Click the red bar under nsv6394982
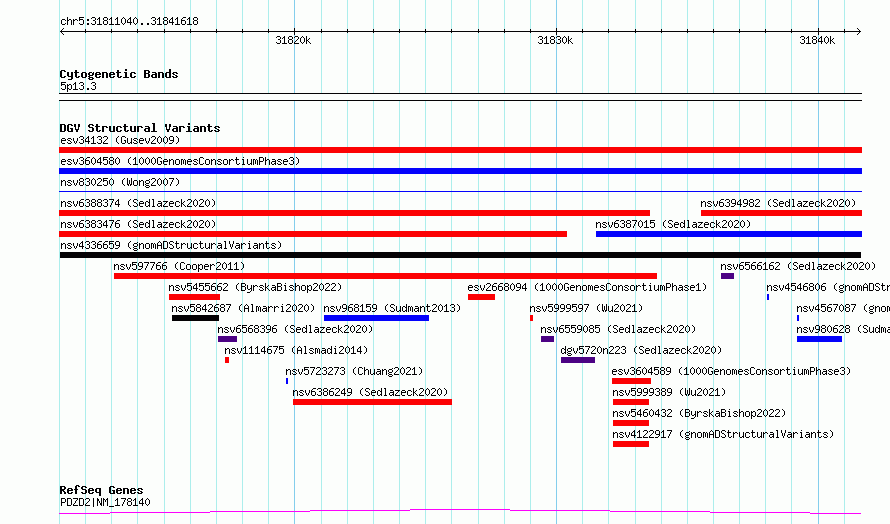890x524 pixels. pyautogui.click(x=781, y=213)
